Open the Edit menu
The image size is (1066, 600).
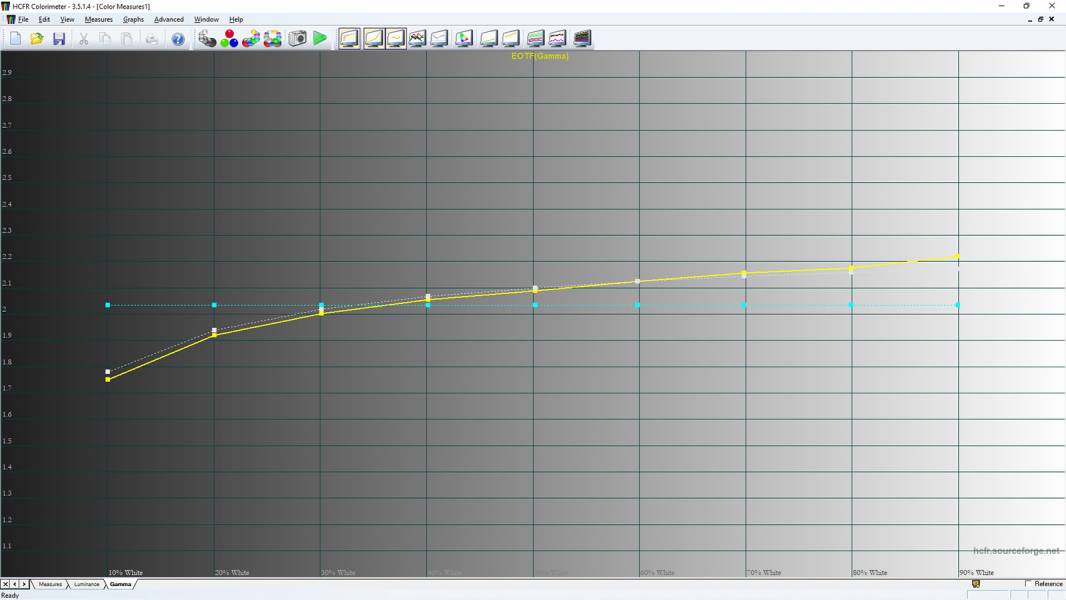click(x=44, y=20)
